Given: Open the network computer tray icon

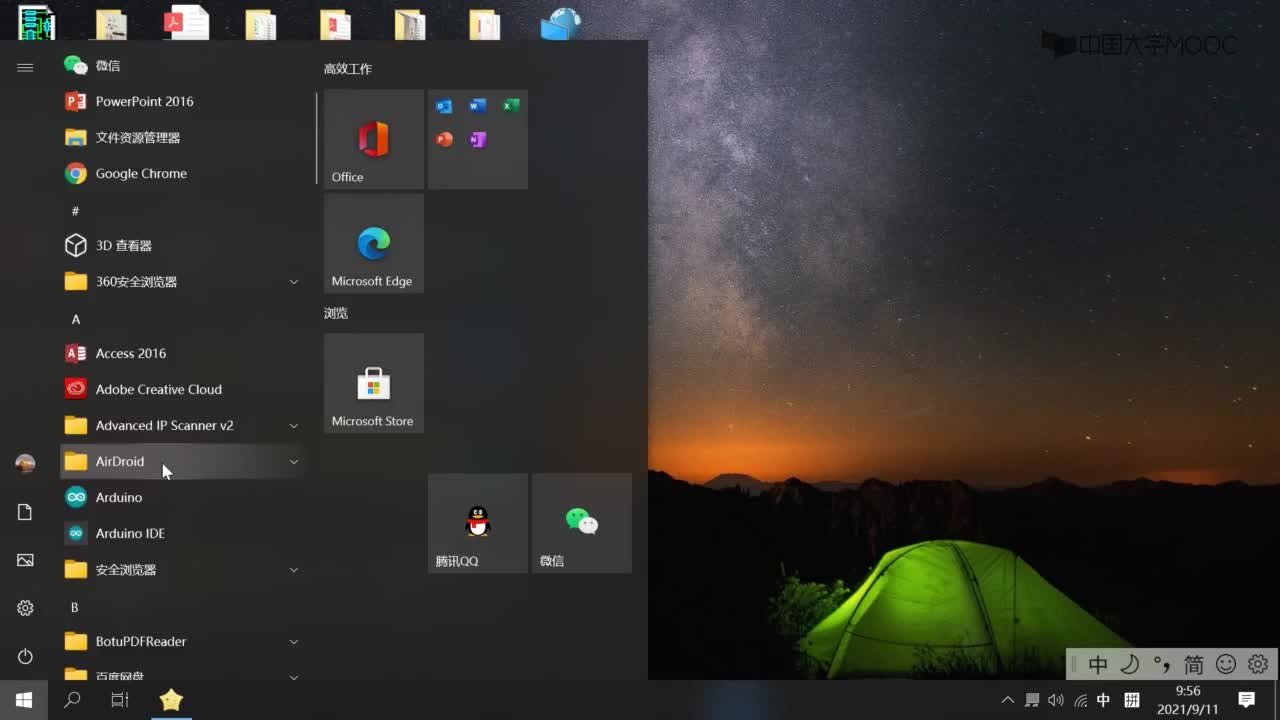Looking at the screenshot, I should click(1032, 700).
